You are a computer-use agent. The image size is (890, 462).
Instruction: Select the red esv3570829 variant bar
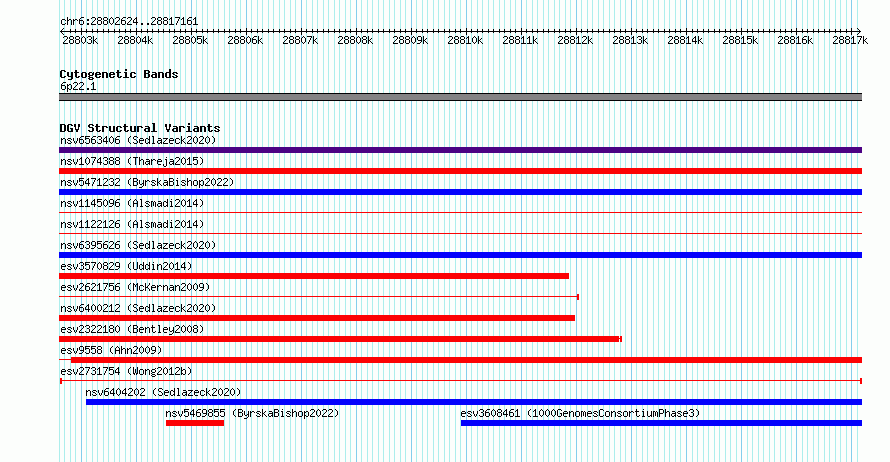314,276
